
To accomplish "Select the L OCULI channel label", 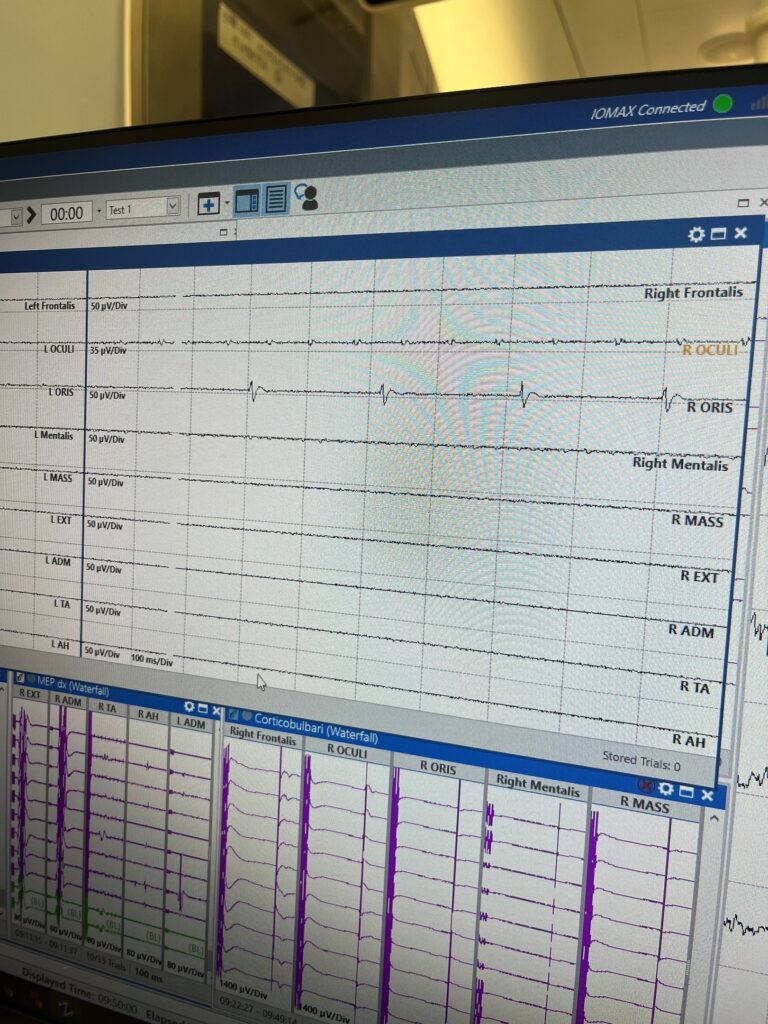I will [59, 349].
